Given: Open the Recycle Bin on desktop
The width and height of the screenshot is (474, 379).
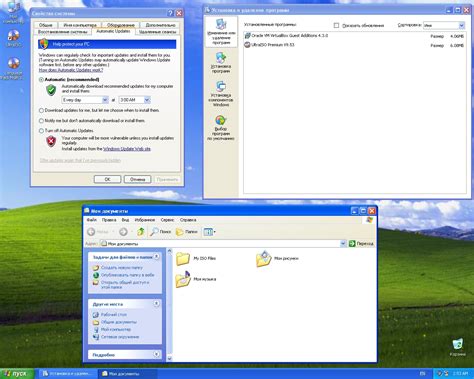Looking at the screenshot, I should point(458,347).
